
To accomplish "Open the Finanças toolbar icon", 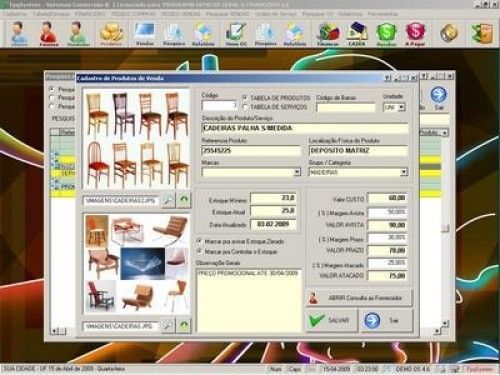I will click(x=328, y=34).
